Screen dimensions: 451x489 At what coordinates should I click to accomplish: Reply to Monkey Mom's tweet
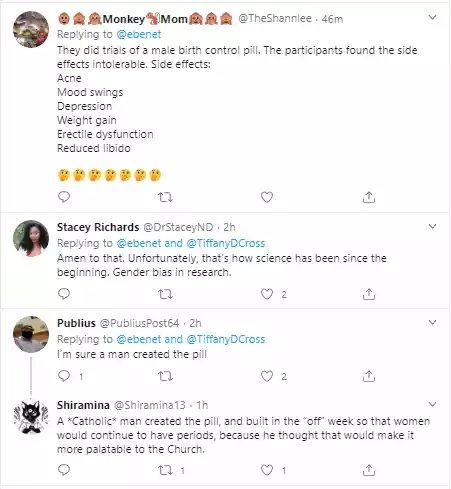64,197
